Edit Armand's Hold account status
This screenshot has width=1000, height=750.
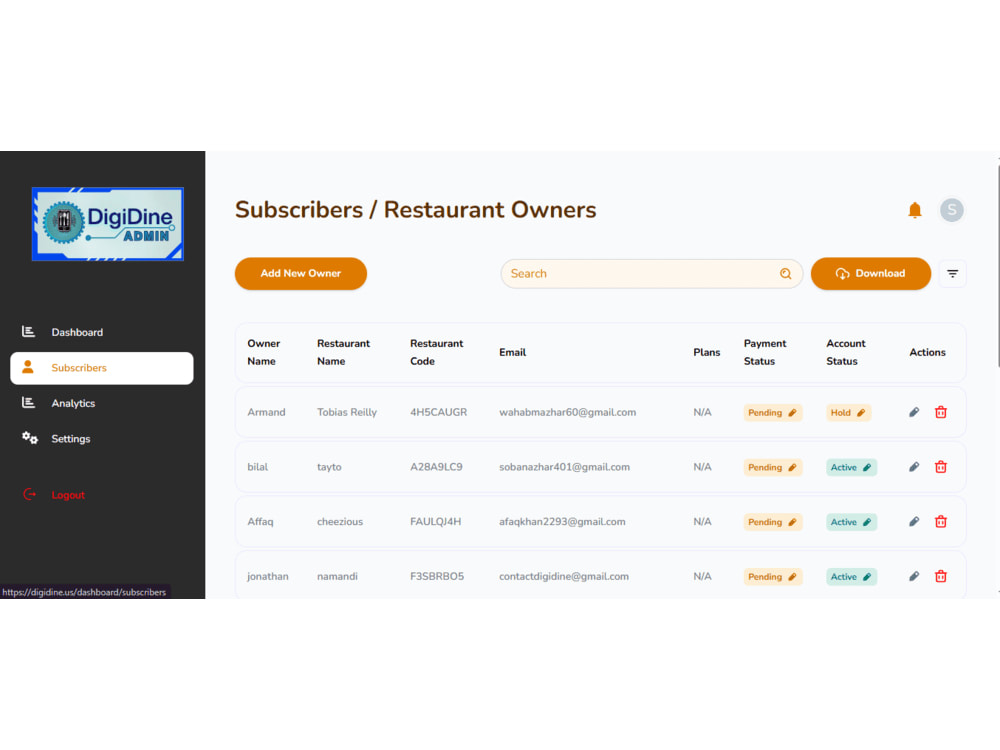point(848,413)
